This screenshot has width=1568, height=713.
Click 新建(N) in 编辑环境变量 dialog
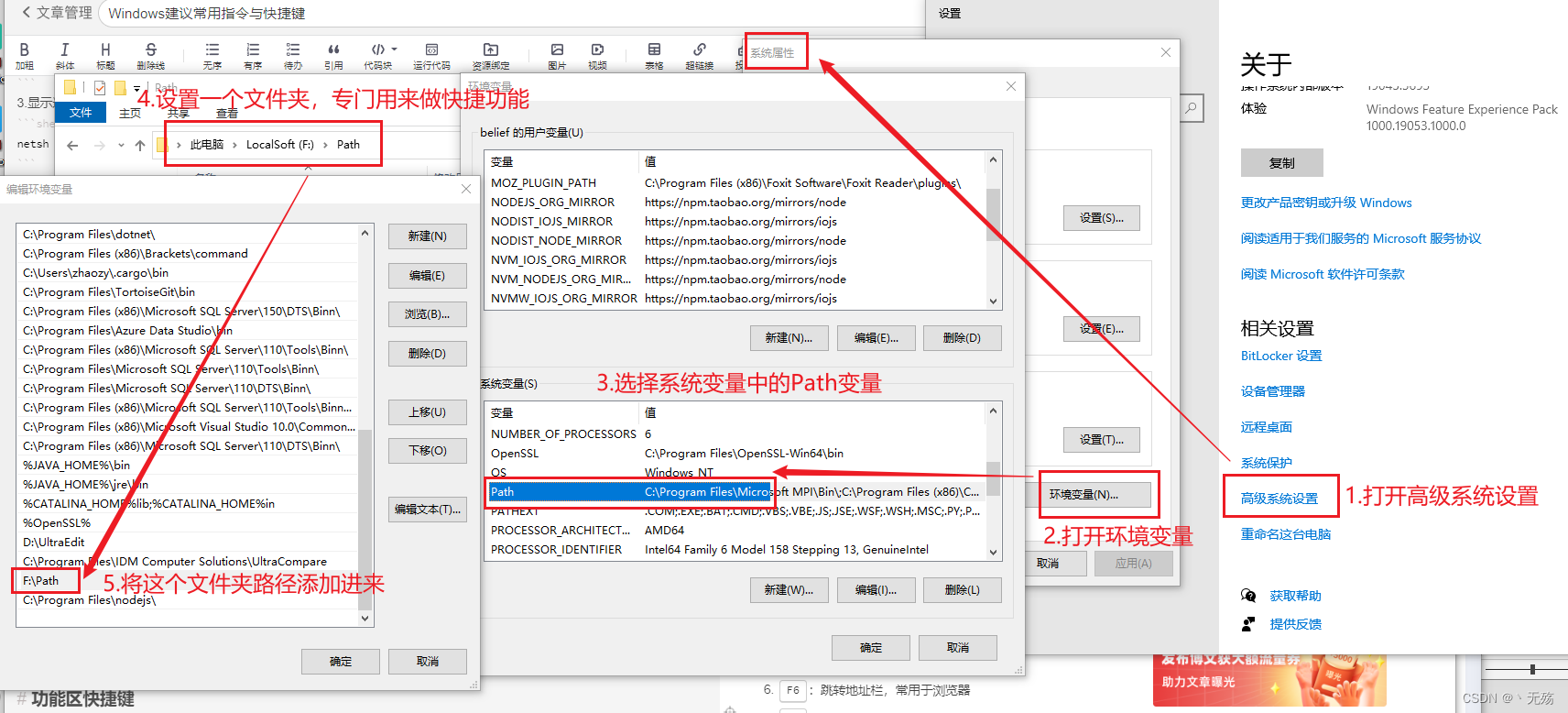[x=428, y=236]
